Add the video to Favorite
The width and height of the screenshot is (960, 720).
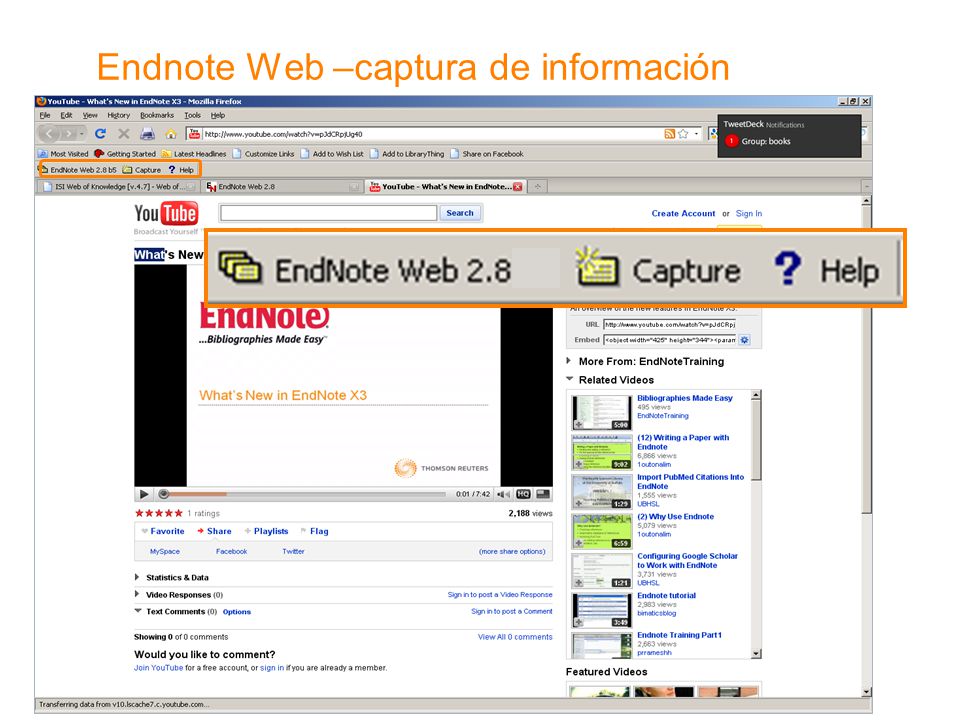(x=163, y=531)
